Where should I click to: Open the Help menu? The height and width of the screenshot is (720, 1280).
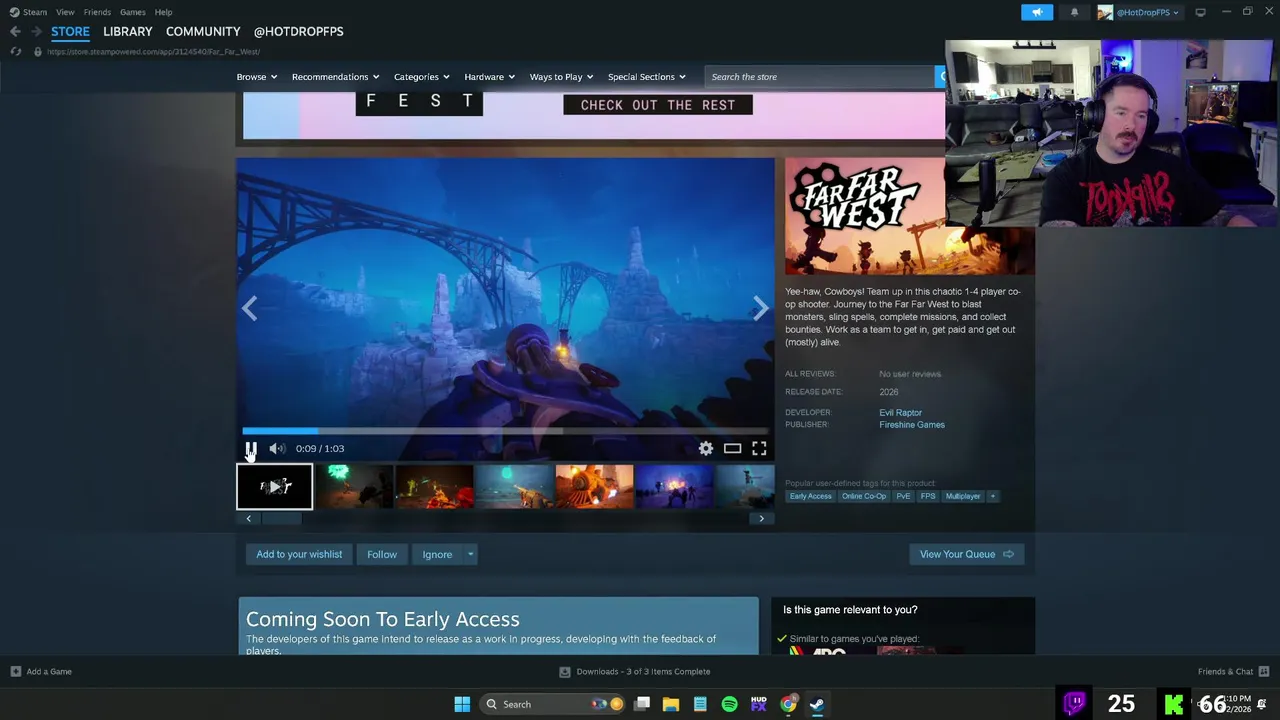(163, 12)
